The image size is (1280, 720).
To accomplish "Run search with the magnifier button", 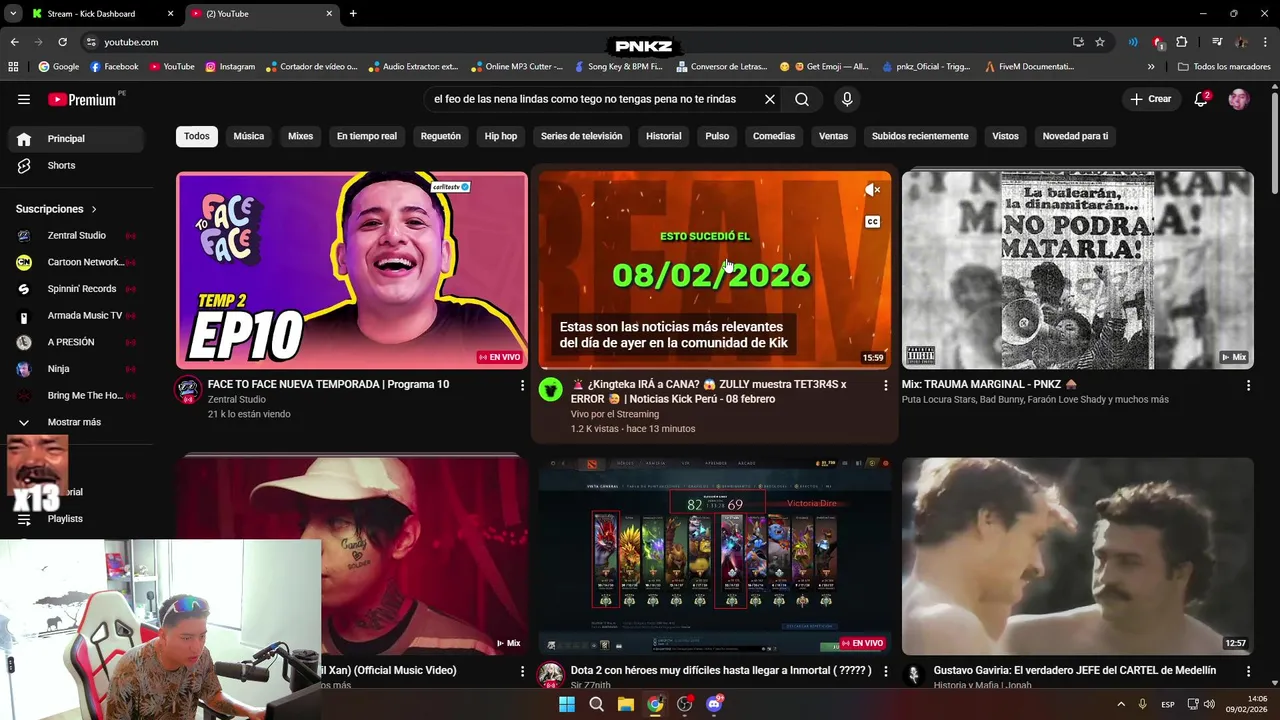I will pyautogui.click(x=802, y=99).
